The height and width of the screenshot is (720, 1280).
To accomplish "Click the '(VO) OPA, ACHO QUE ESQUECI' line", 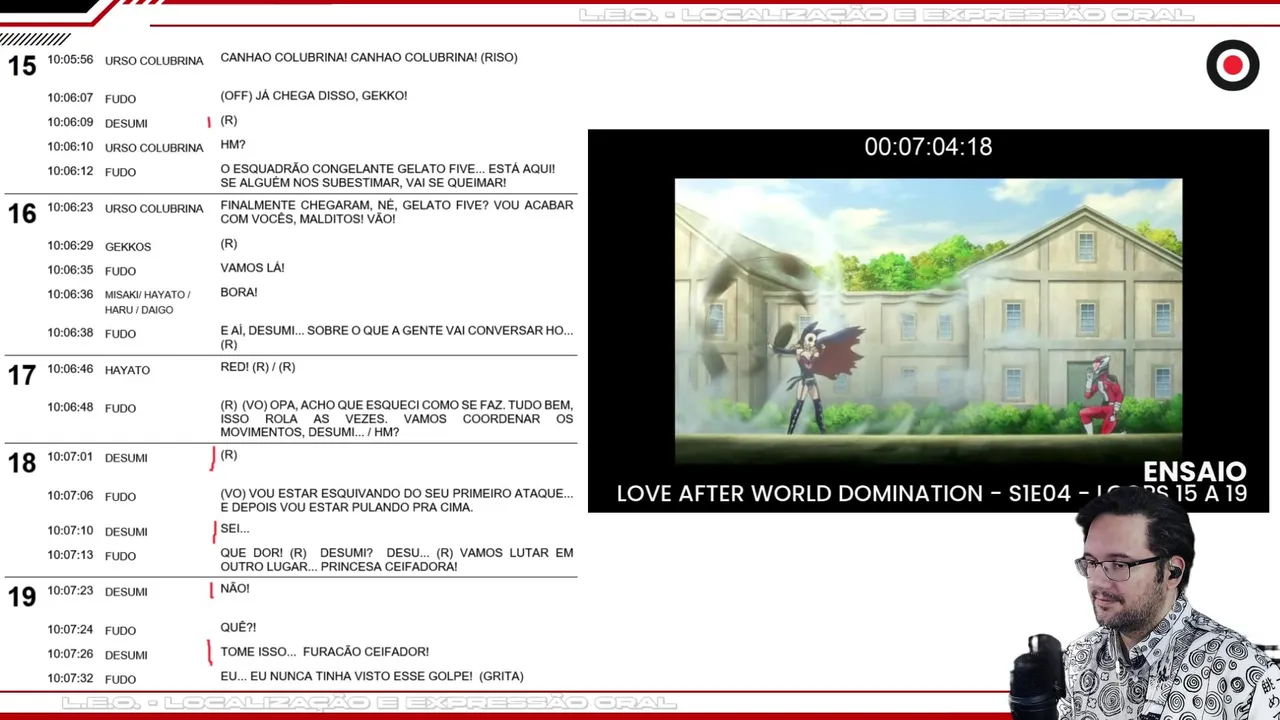I will coord(397,419).
